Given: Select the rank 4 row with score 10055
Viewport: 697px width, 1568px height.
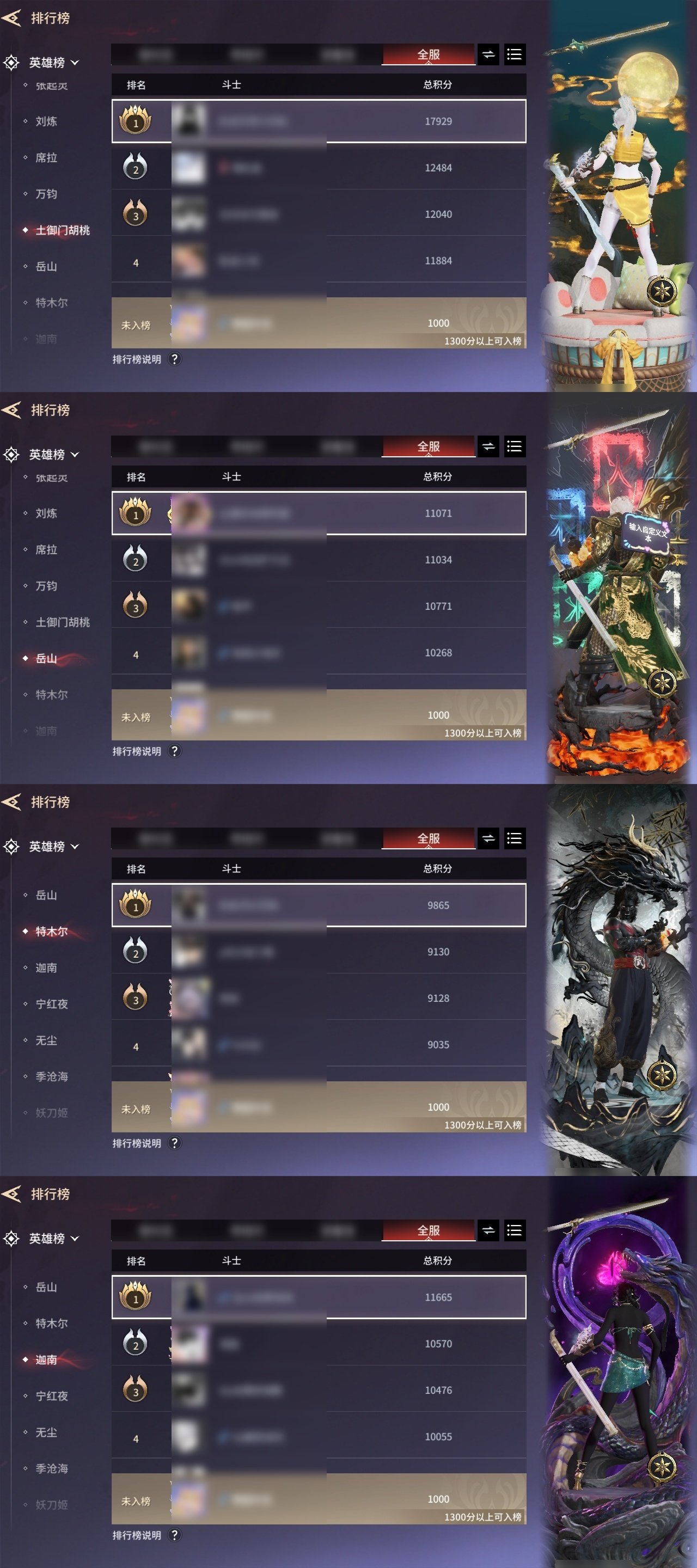Looking at the screenshot, I should click(319, 1436).
